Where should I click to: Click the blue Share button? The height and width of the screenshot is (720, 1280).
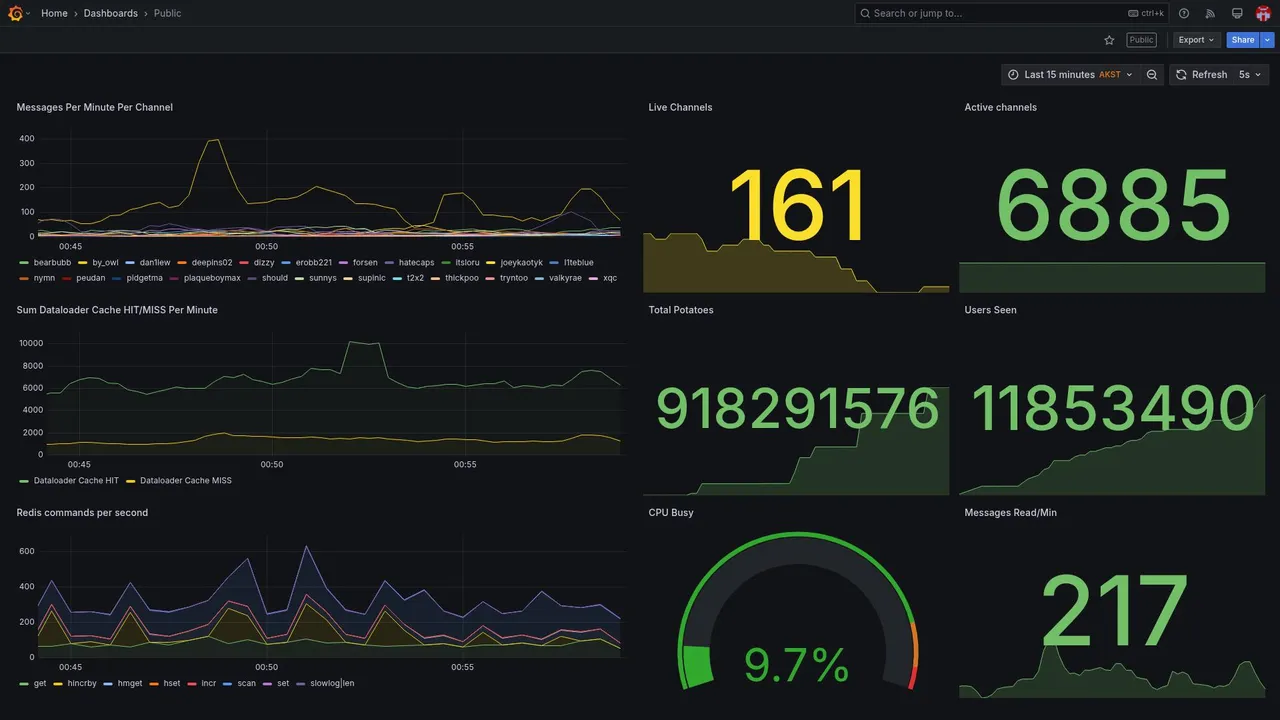[1243, 40]
